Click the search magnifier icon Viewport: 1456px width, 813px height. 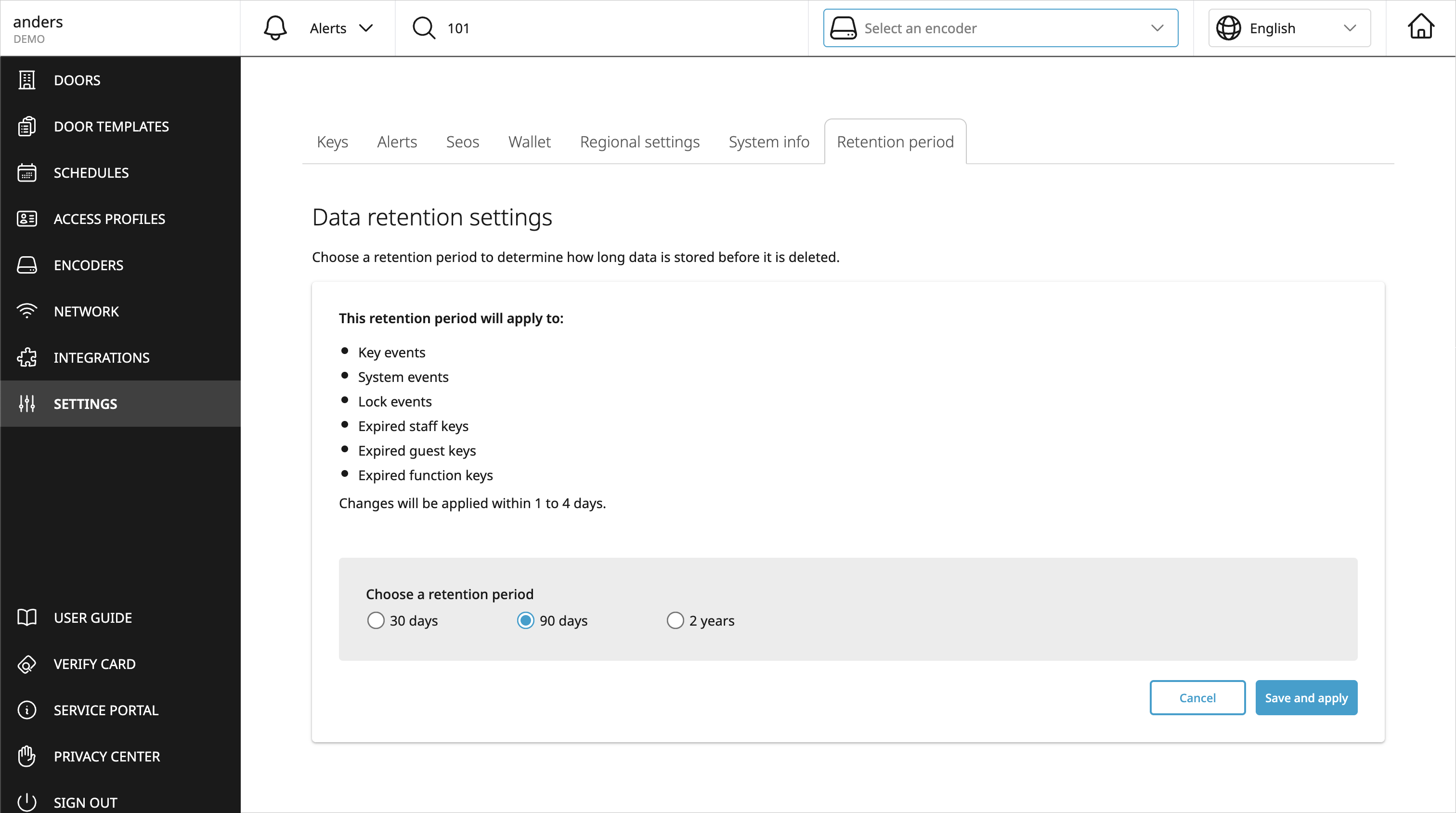pyautogui.click(x=423, y=28)
